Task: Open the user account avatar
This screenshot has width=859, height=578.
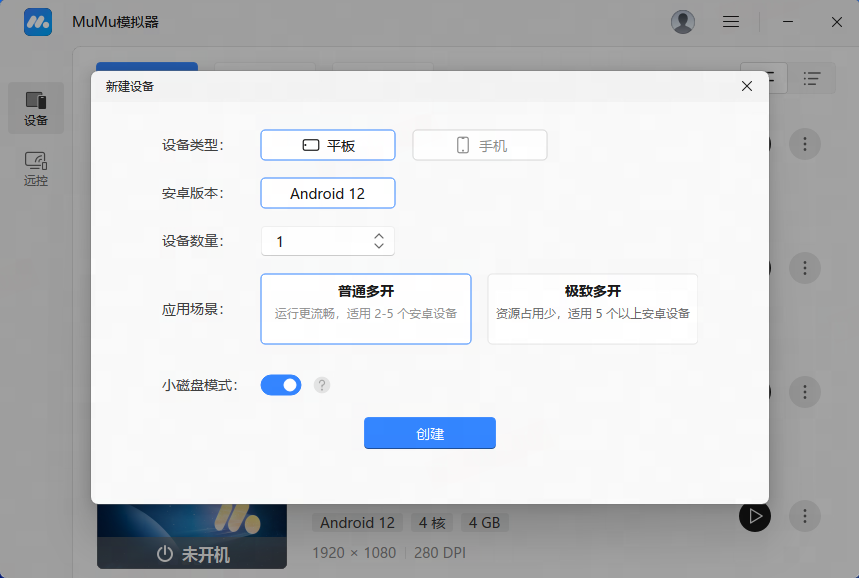Action: pos(683,22)
